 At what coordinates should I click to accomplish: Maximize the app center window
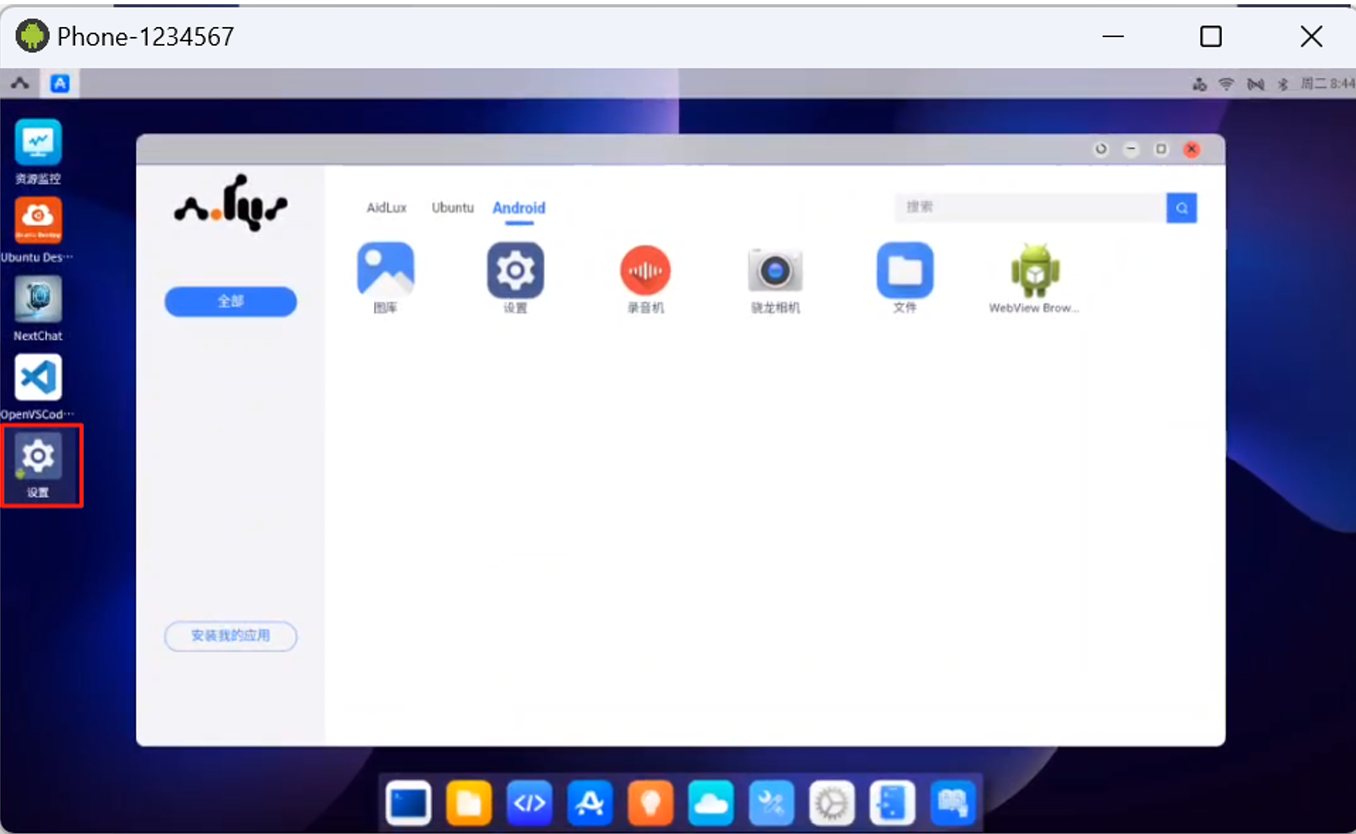point(1161,149)
